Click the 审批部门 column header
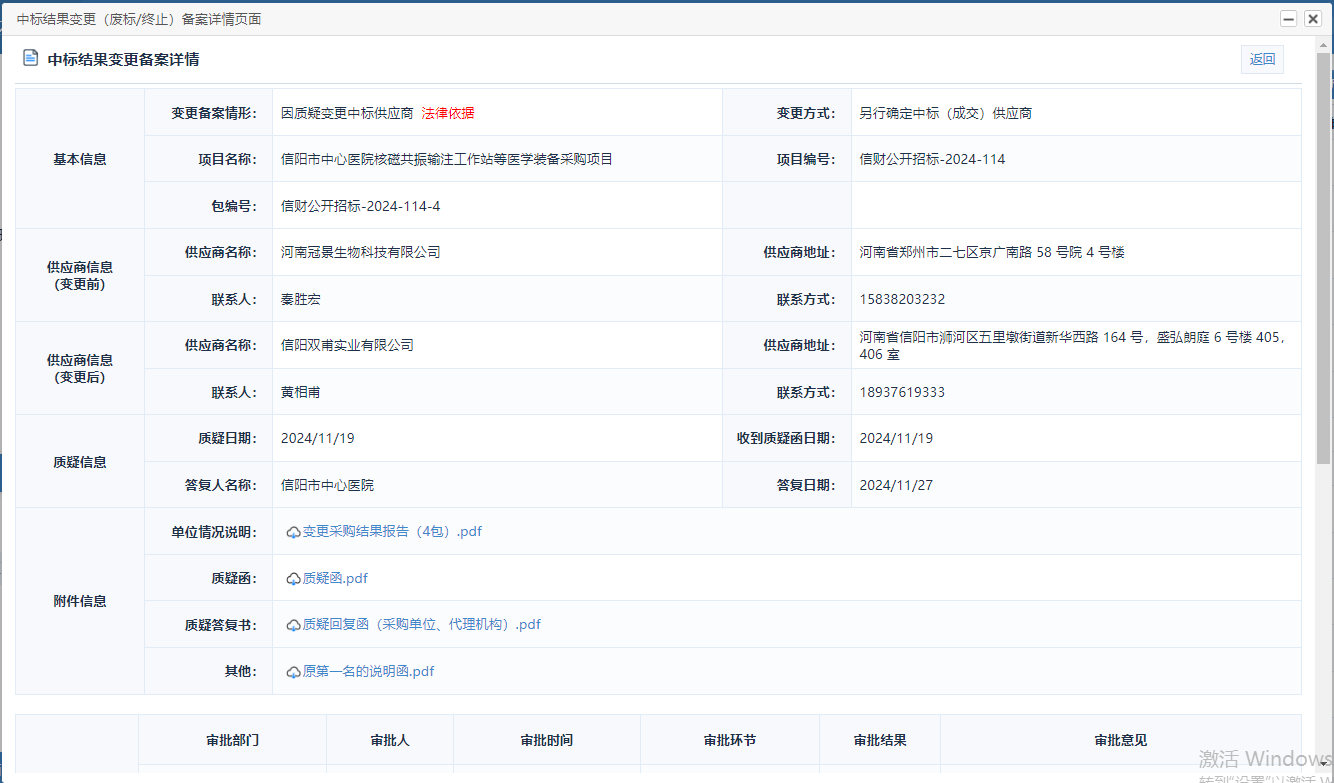The width and height of the screenshot is (1334, 783). pos(232,741)
